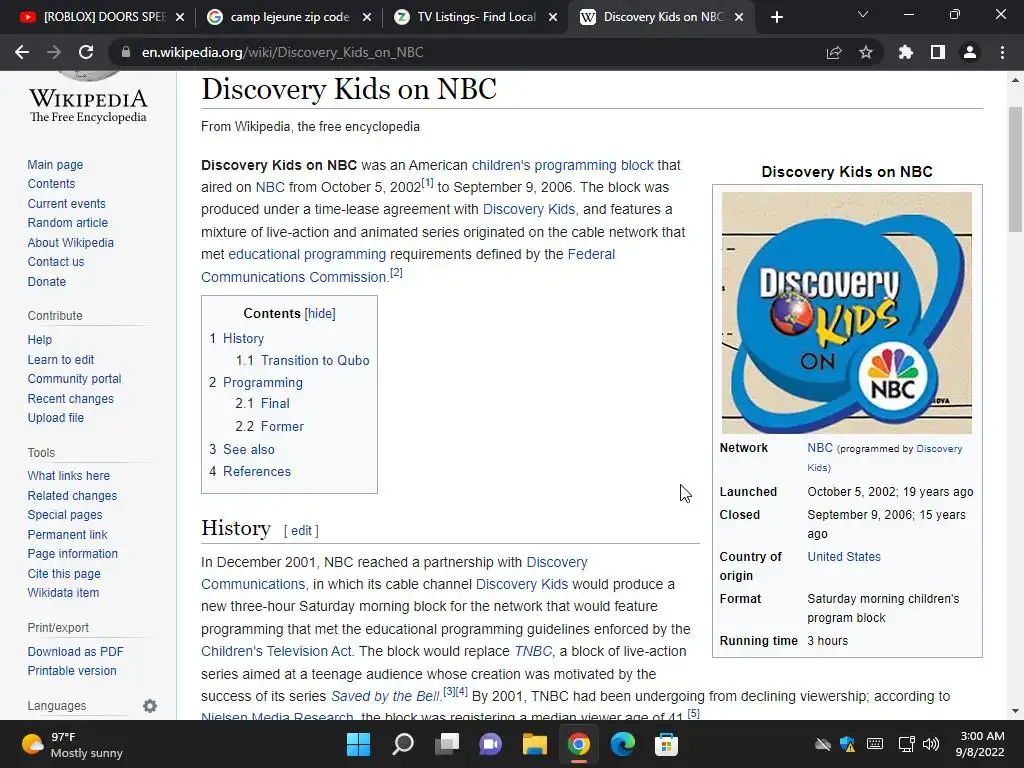
Task: Open Task View on taskbar
Action: pyautogui.click(x=447, y=744)
